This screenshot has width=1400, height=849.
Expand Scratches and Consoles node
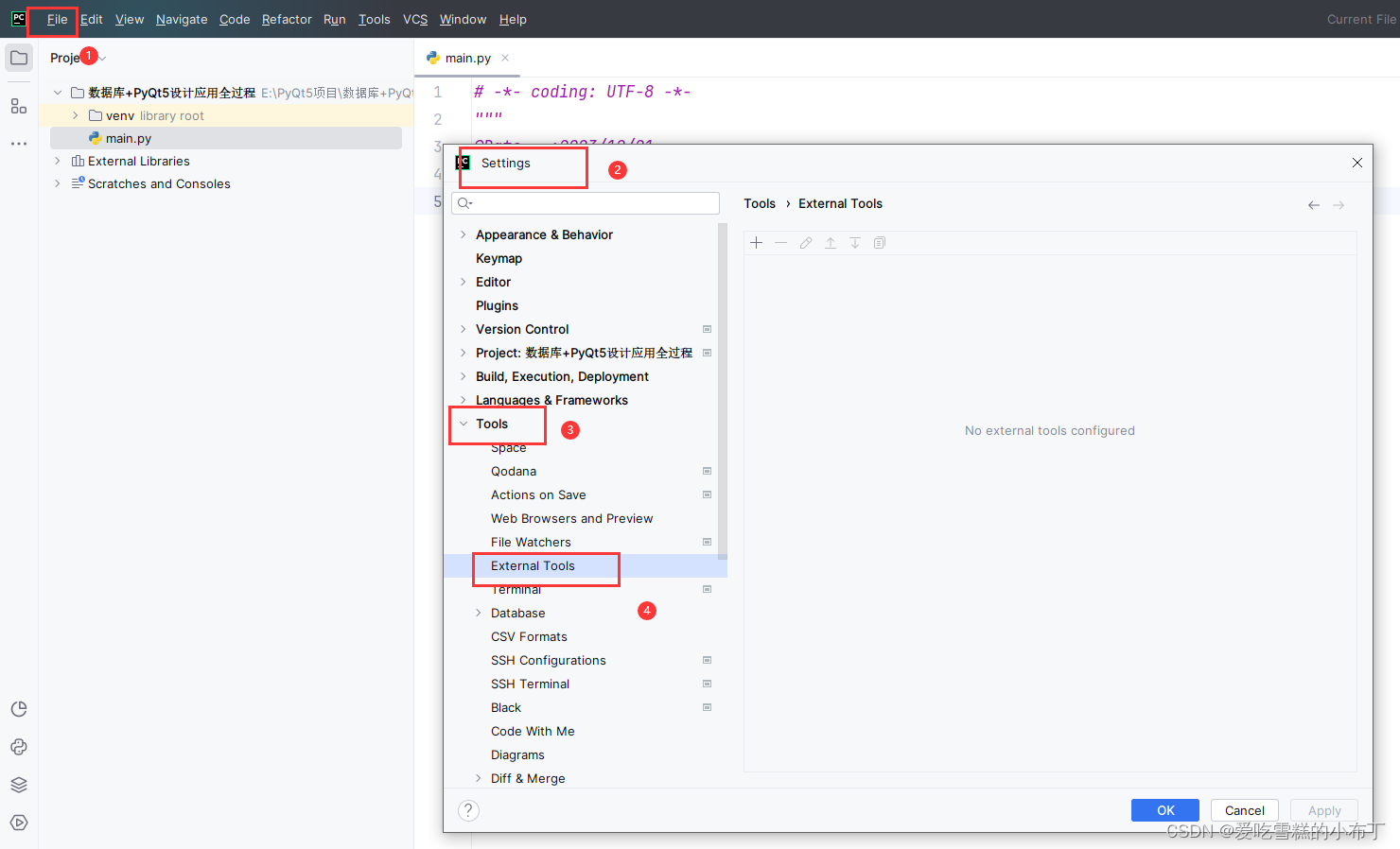[58, 183]
